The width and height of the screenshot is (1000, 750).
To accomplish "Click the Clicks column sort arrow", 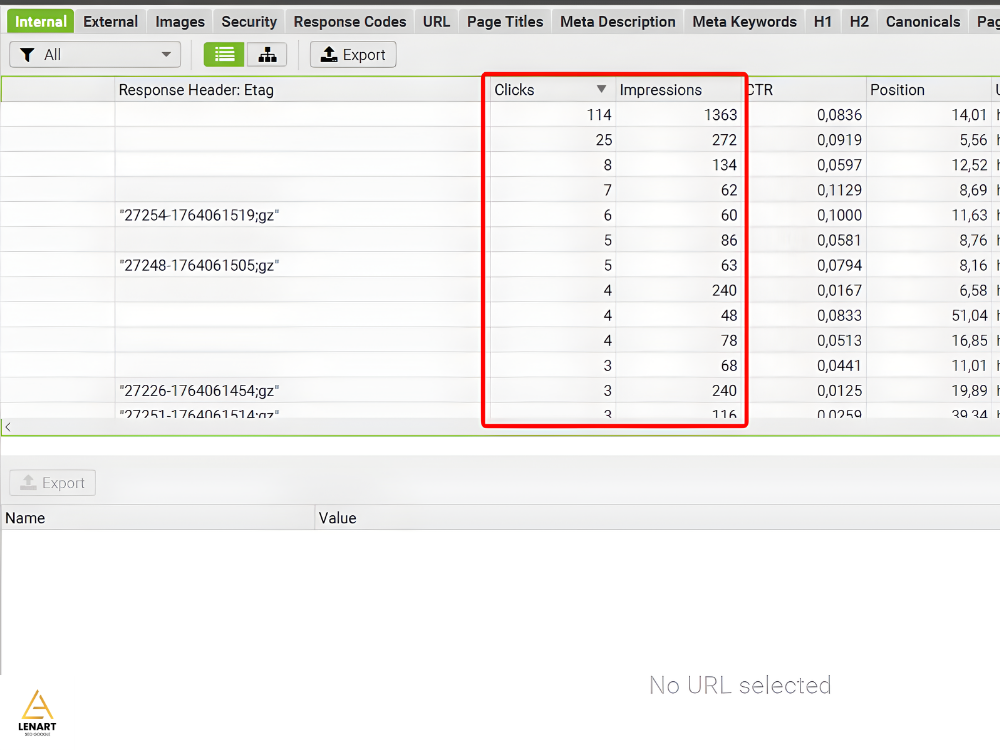I will (601, 89).
